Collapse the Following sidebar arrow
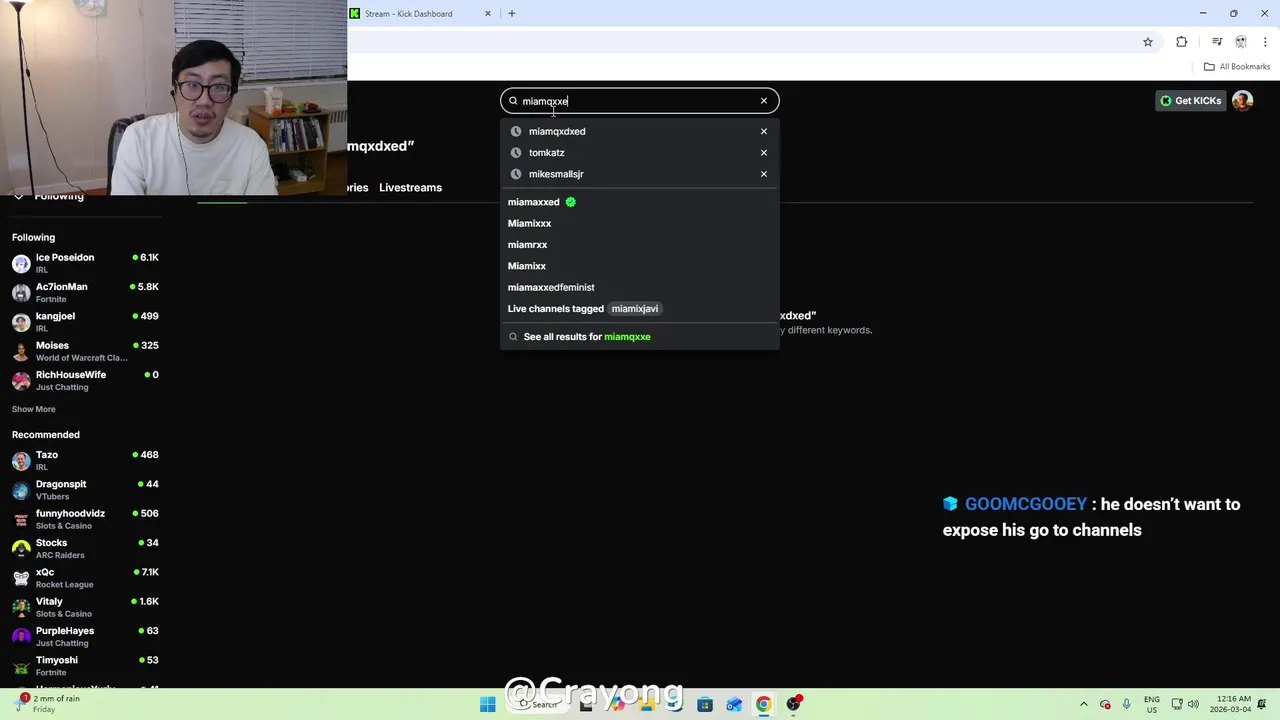 (x=18, y=197)
